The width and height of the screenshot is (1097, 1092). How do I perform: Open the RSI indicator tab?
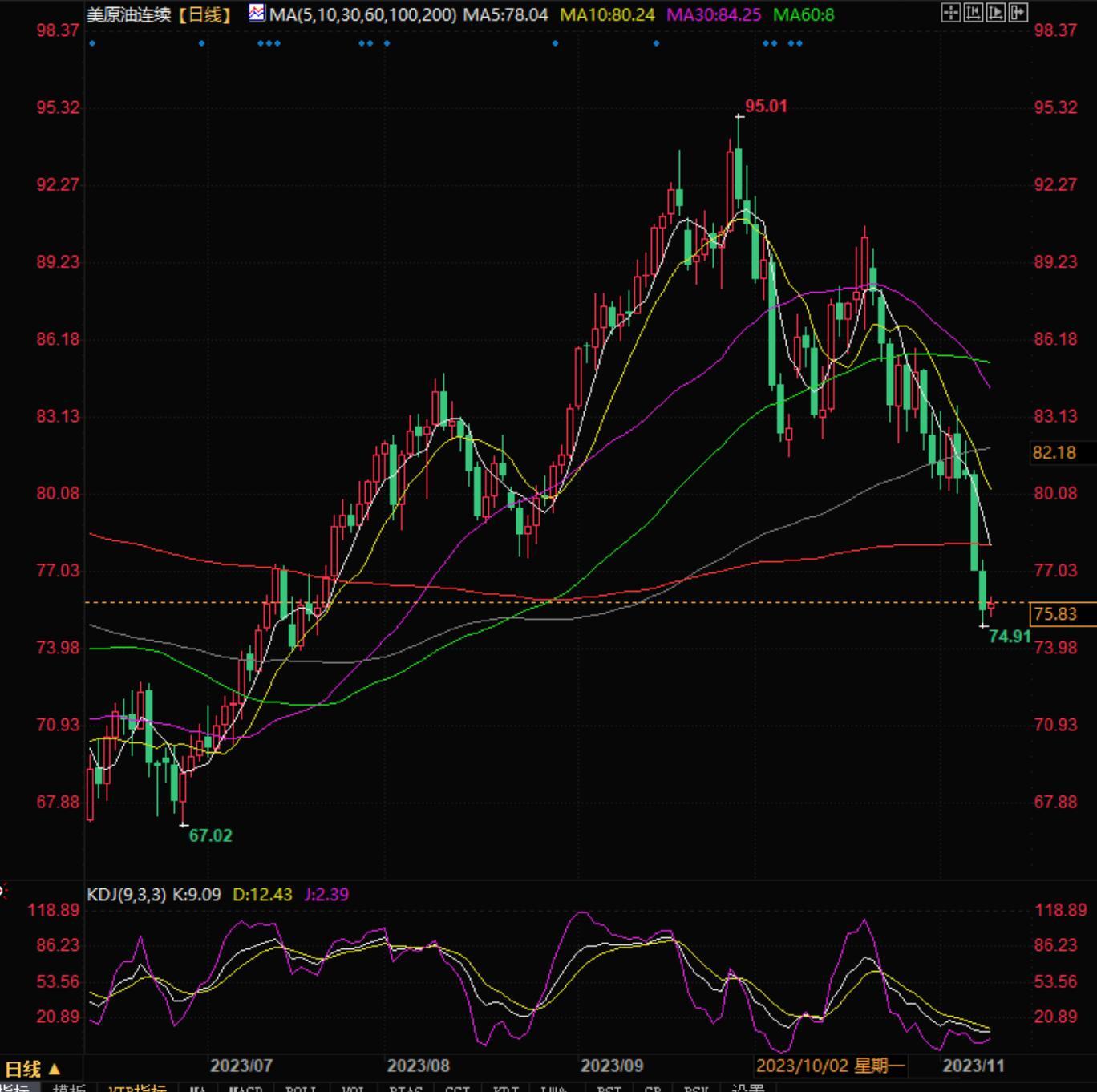609,1089
